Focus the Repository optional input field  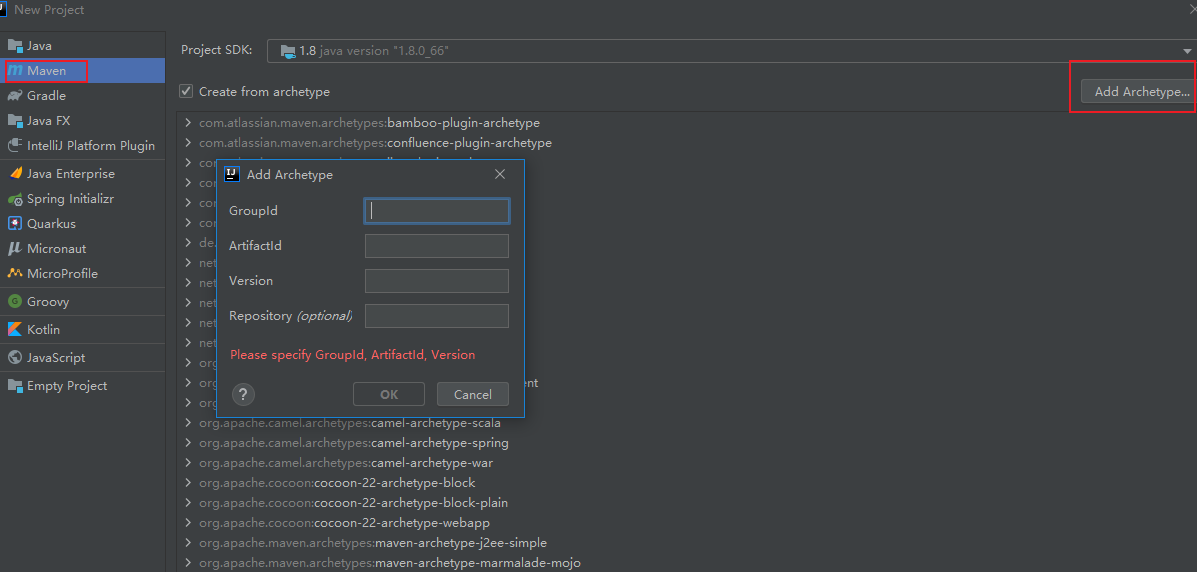437,316
